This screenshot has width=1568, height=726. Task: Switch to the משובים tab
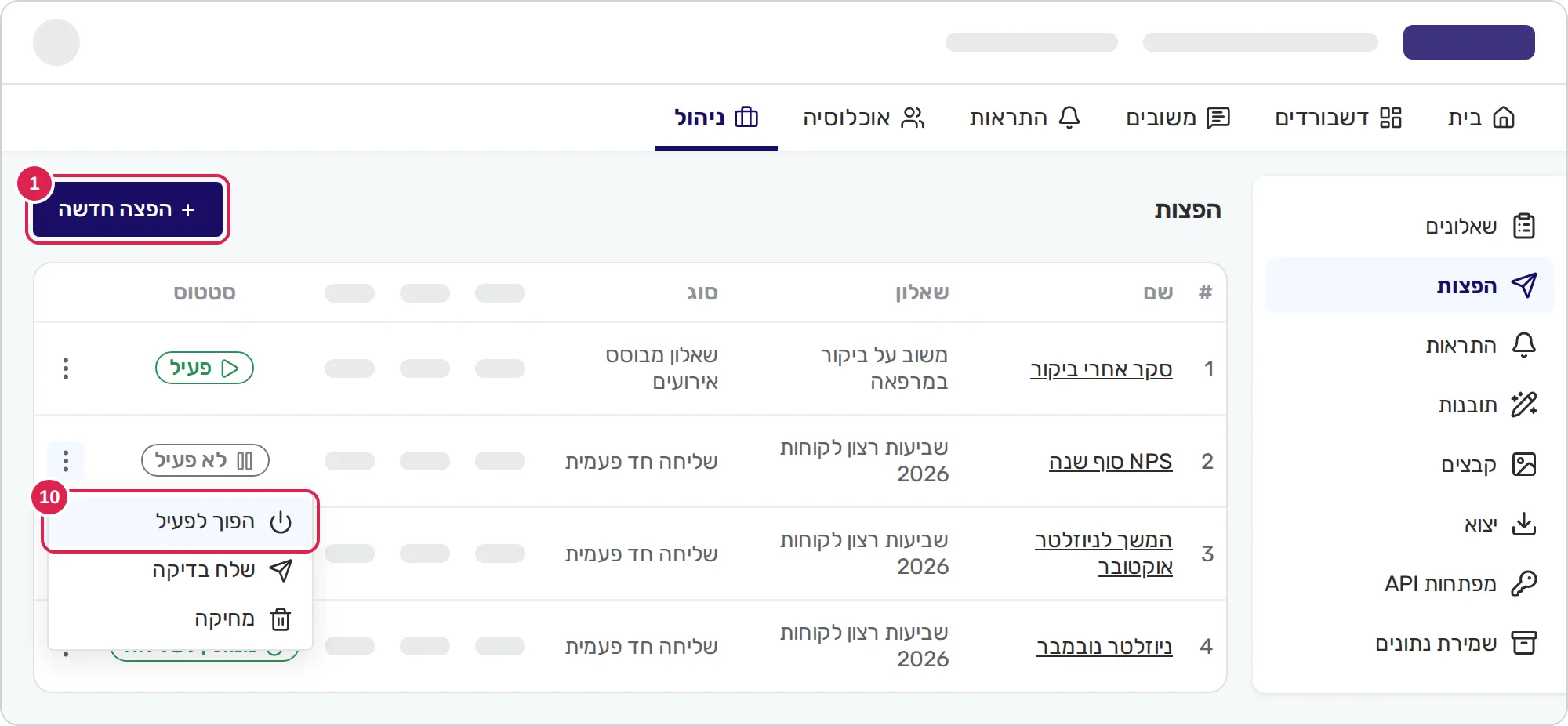1178,118
